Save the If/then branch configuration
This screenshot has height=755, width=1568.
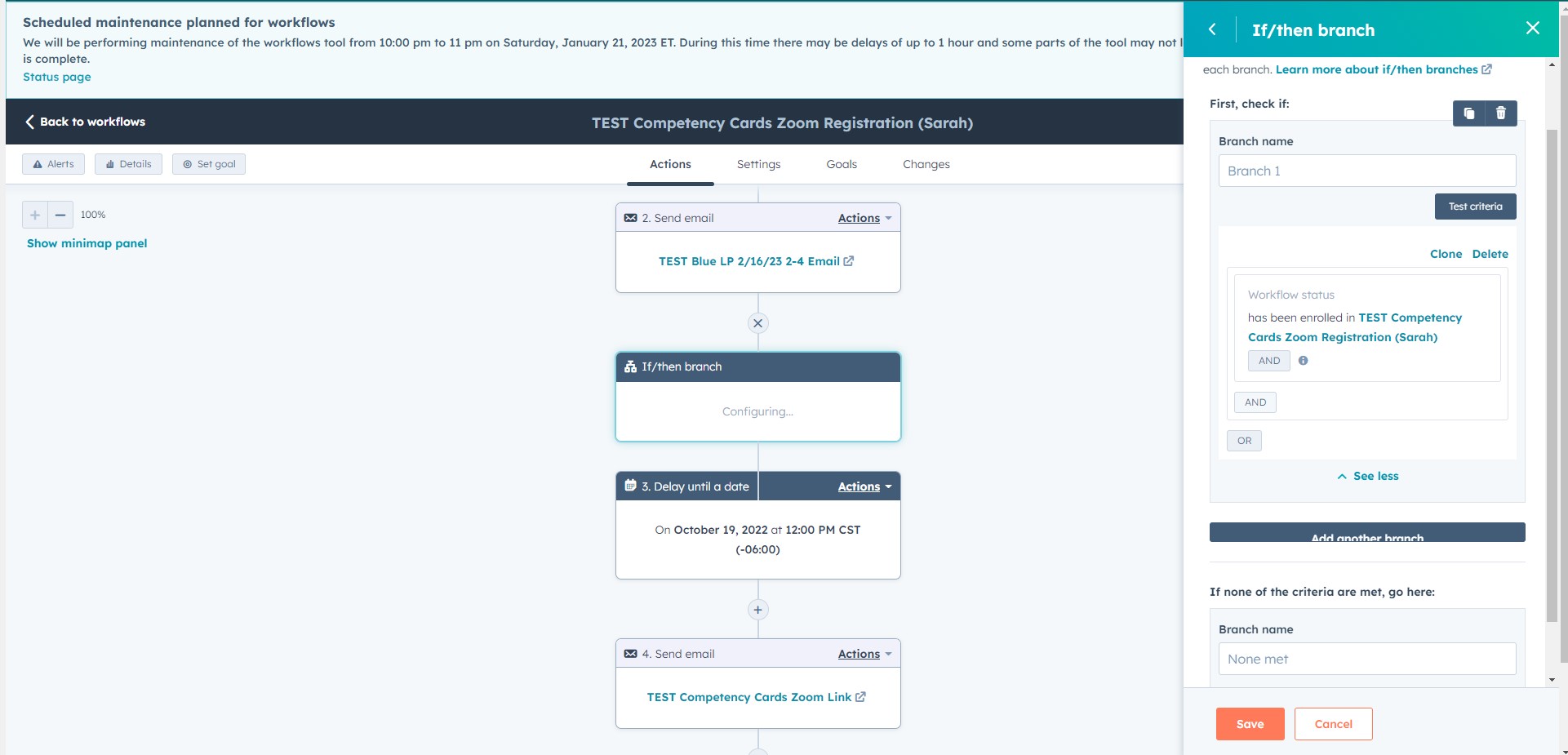pos(1250,724)
